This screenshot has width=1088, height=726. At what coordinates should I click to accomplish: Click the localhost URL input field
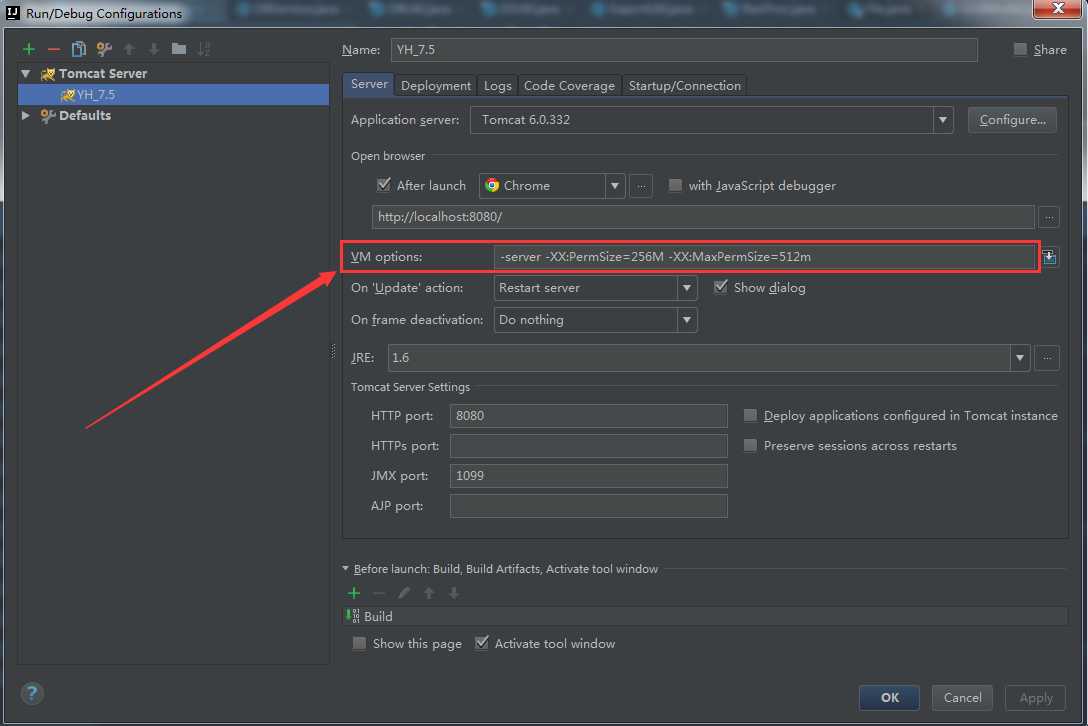[x=703, y=217]
